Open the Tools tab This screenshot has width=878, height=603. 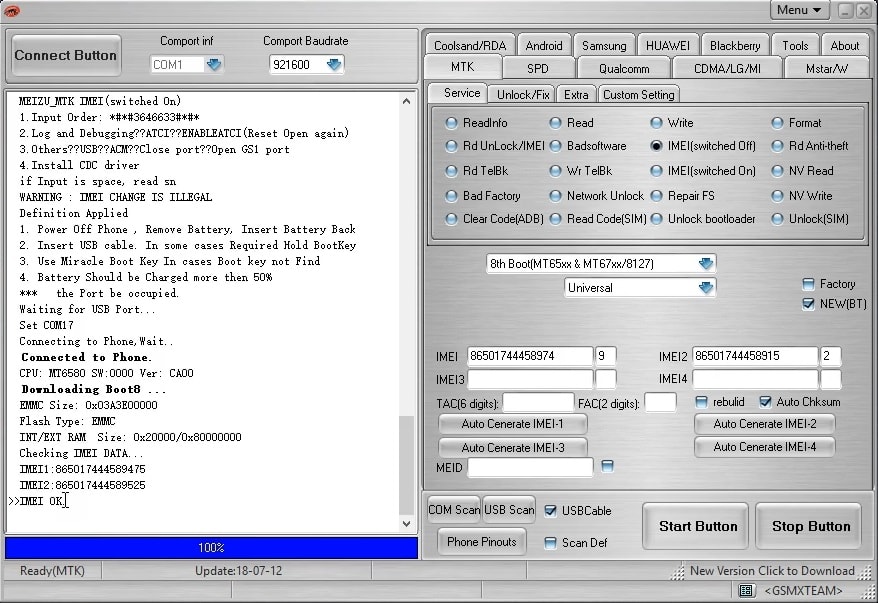(795, 45)
